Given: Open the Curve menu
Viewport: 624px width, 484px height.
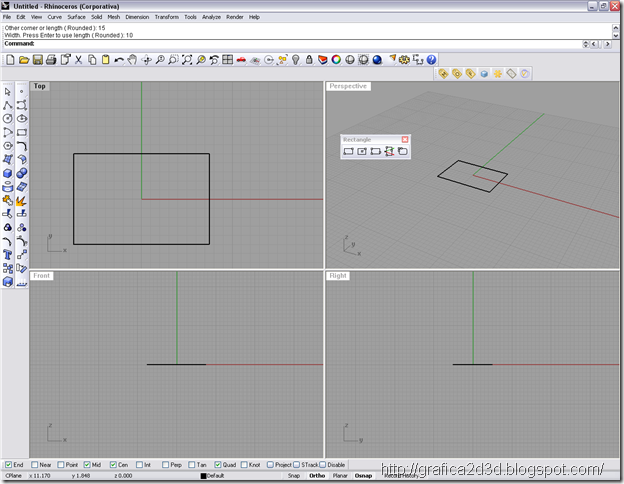Looking at the screenshot, I should click(55, 17).
